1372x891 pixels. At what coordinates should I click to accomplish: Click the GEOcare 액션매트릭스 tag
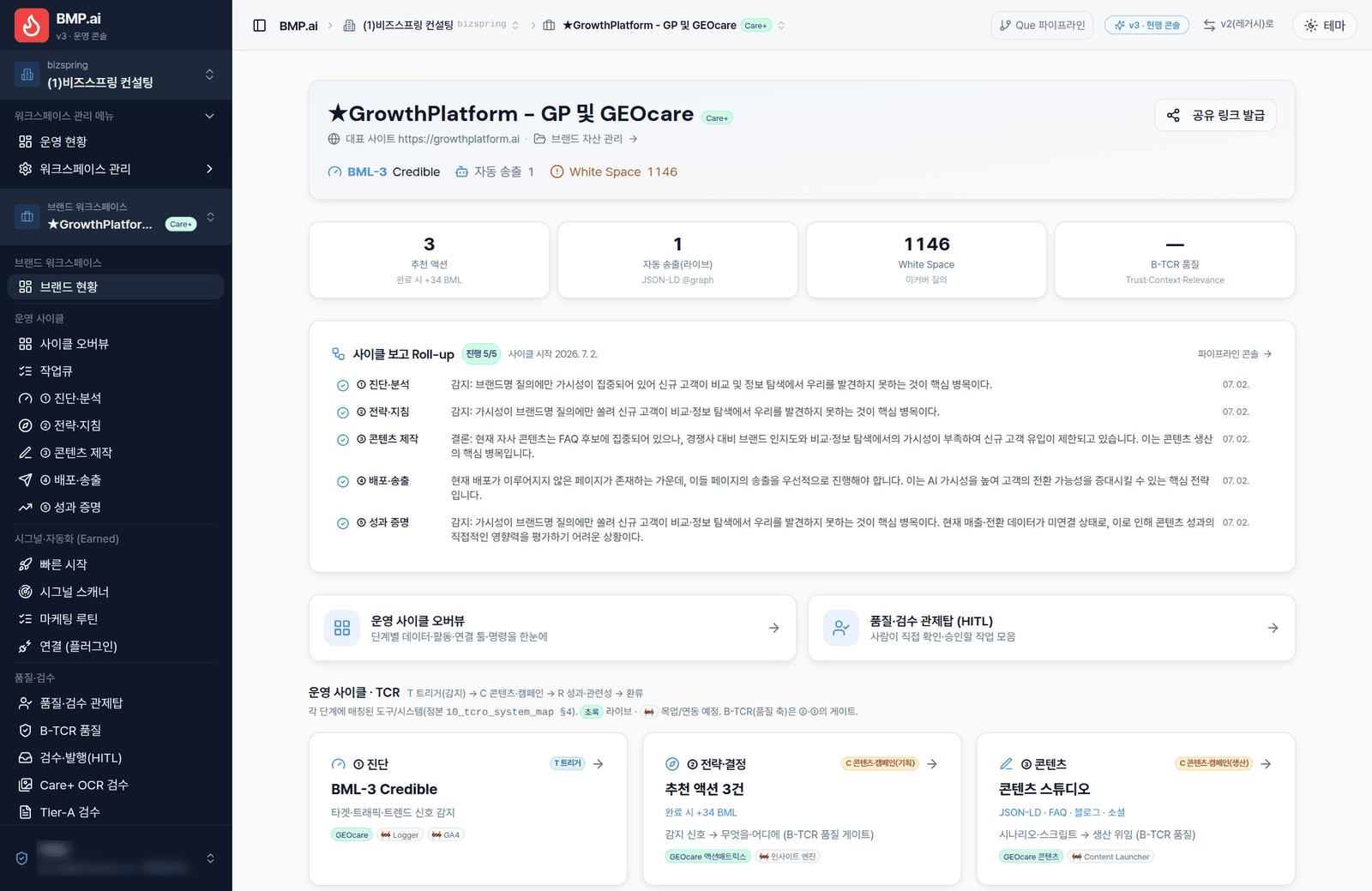pos(708,857)
